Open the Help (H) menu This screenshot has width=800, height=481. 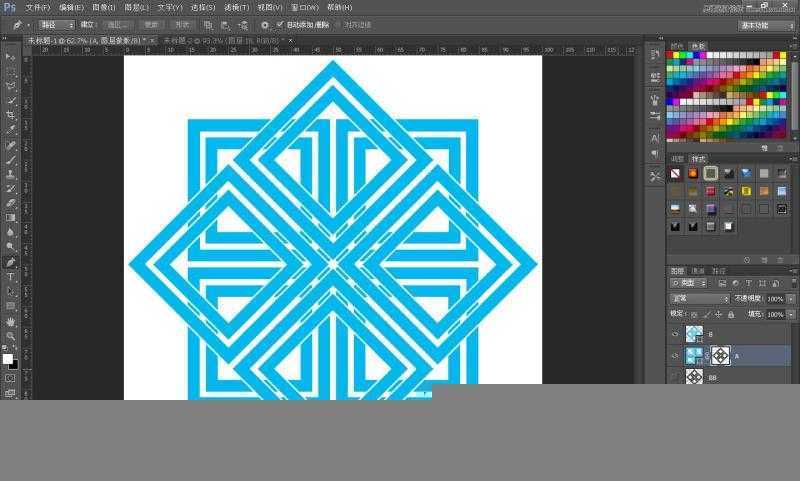tap(339, 8)
